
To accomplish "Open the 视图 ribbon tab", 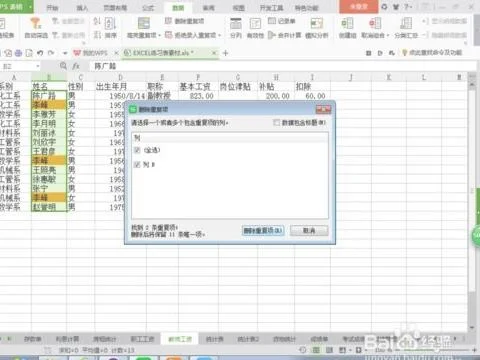I will (239, 8).
